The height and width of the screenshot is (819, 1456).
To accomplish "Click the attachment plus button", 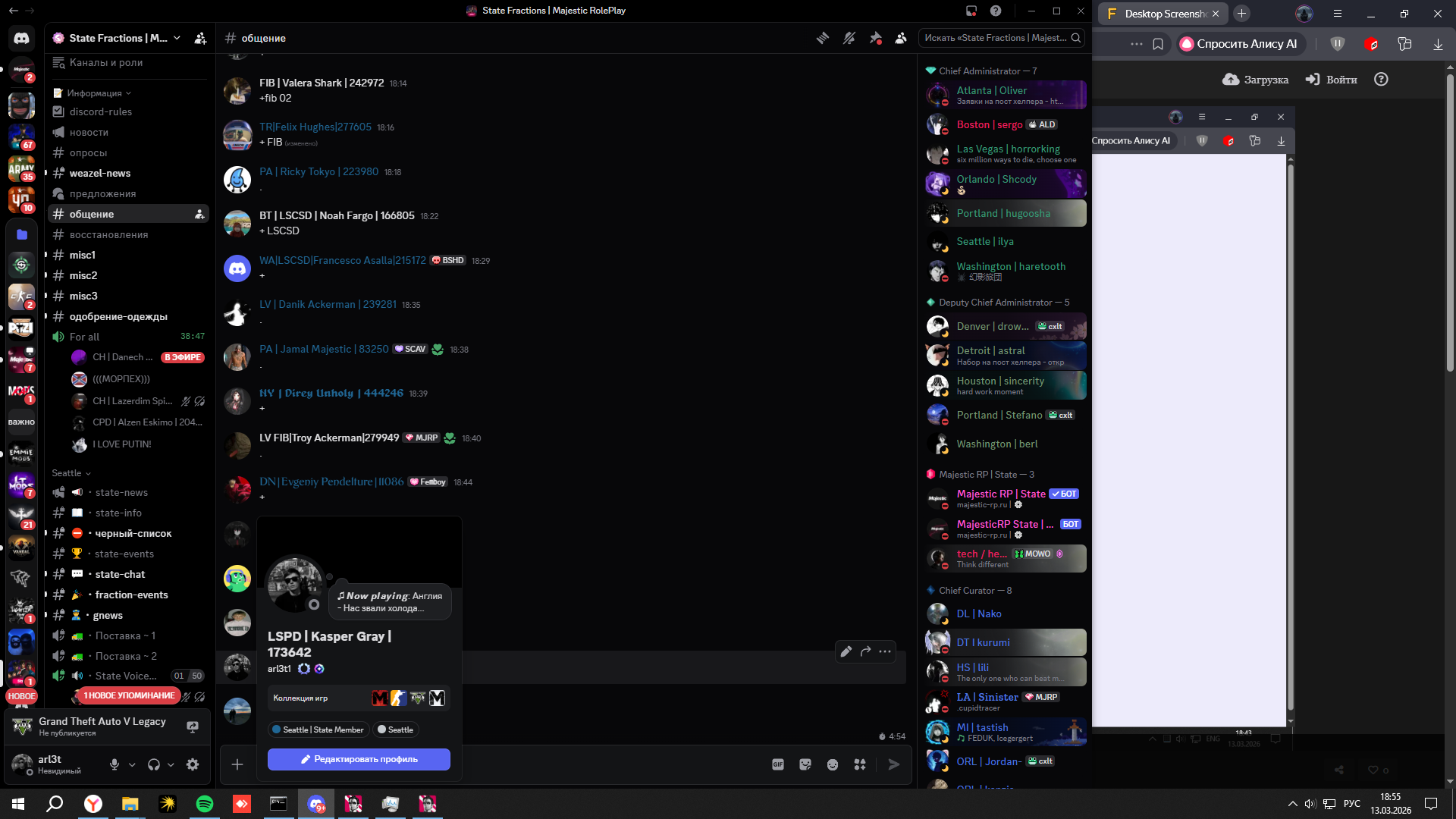I will pyautogui.click(x=237, y=764).
